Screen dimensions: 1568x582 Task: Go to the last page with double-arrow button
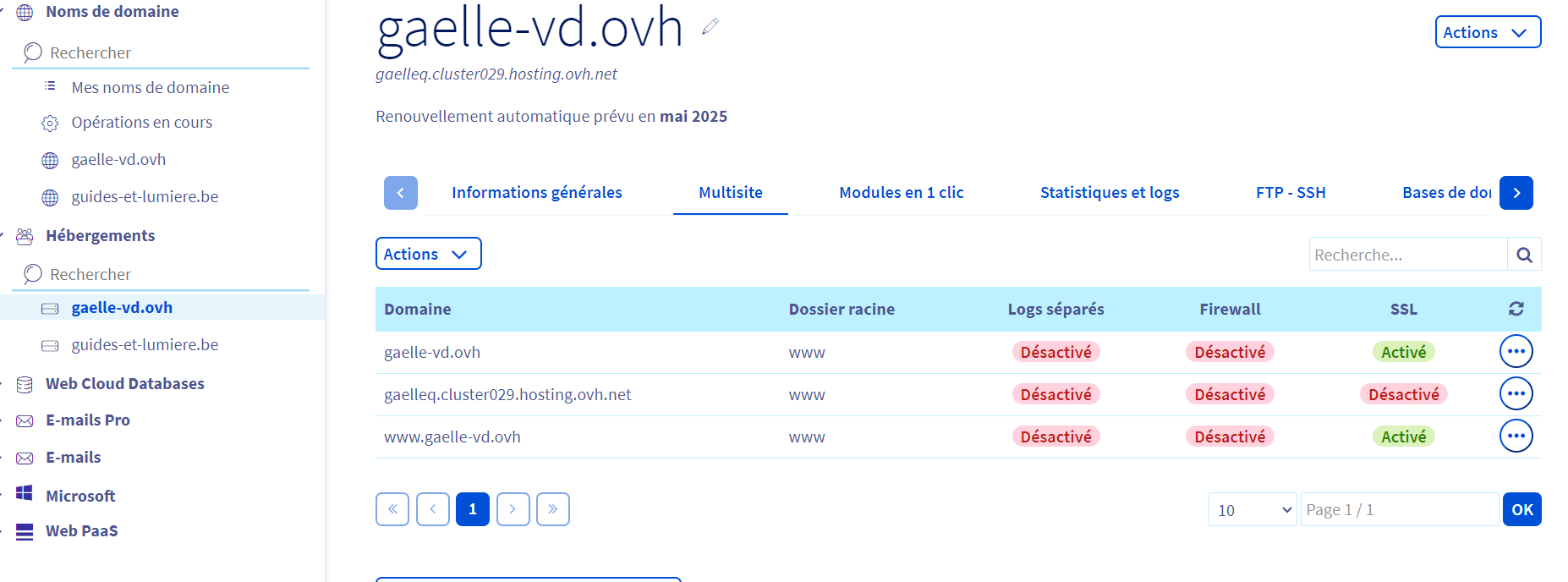click(x=552, y=509)
